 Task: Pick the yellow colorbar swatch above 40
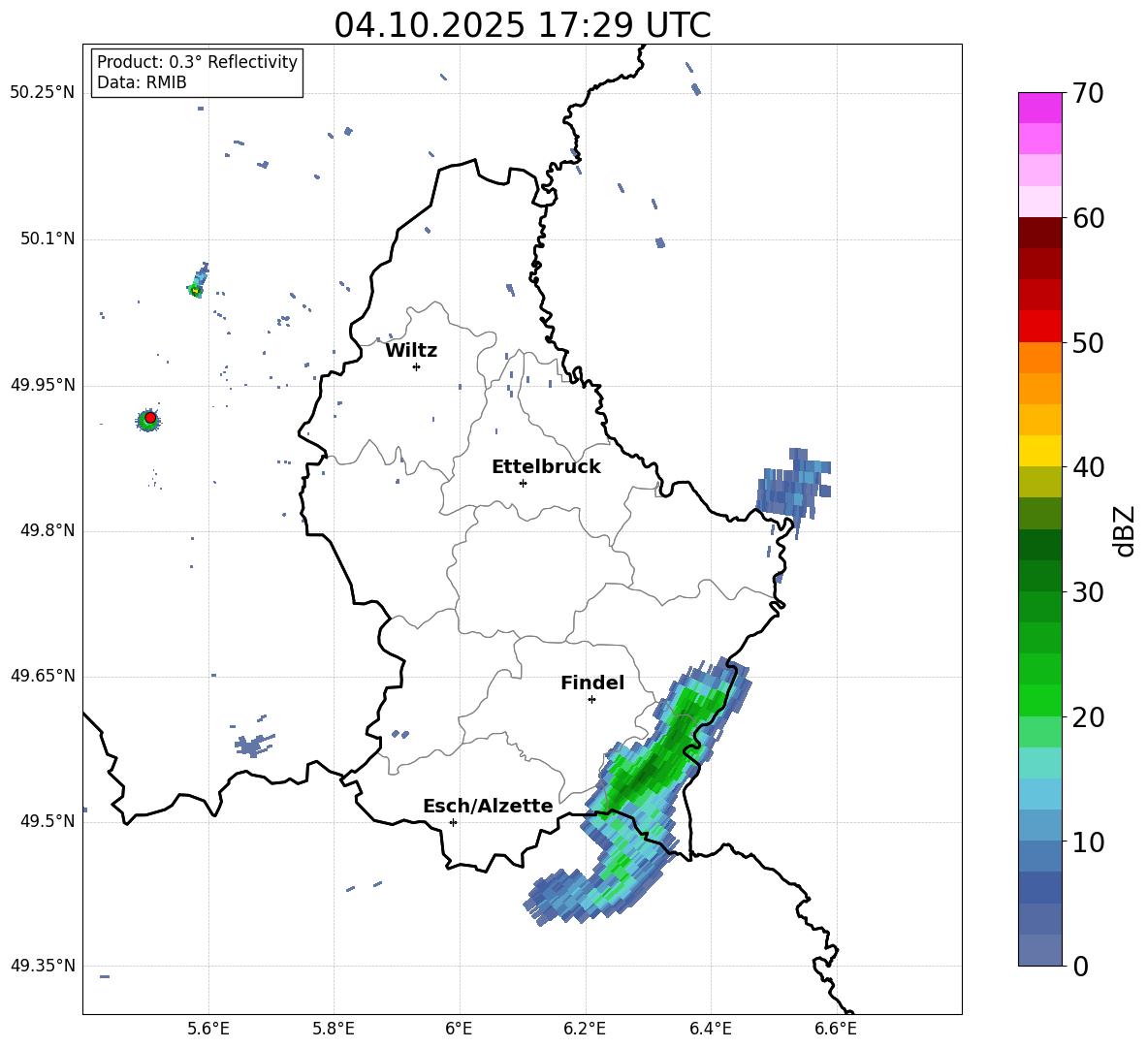click(1040, 451)
